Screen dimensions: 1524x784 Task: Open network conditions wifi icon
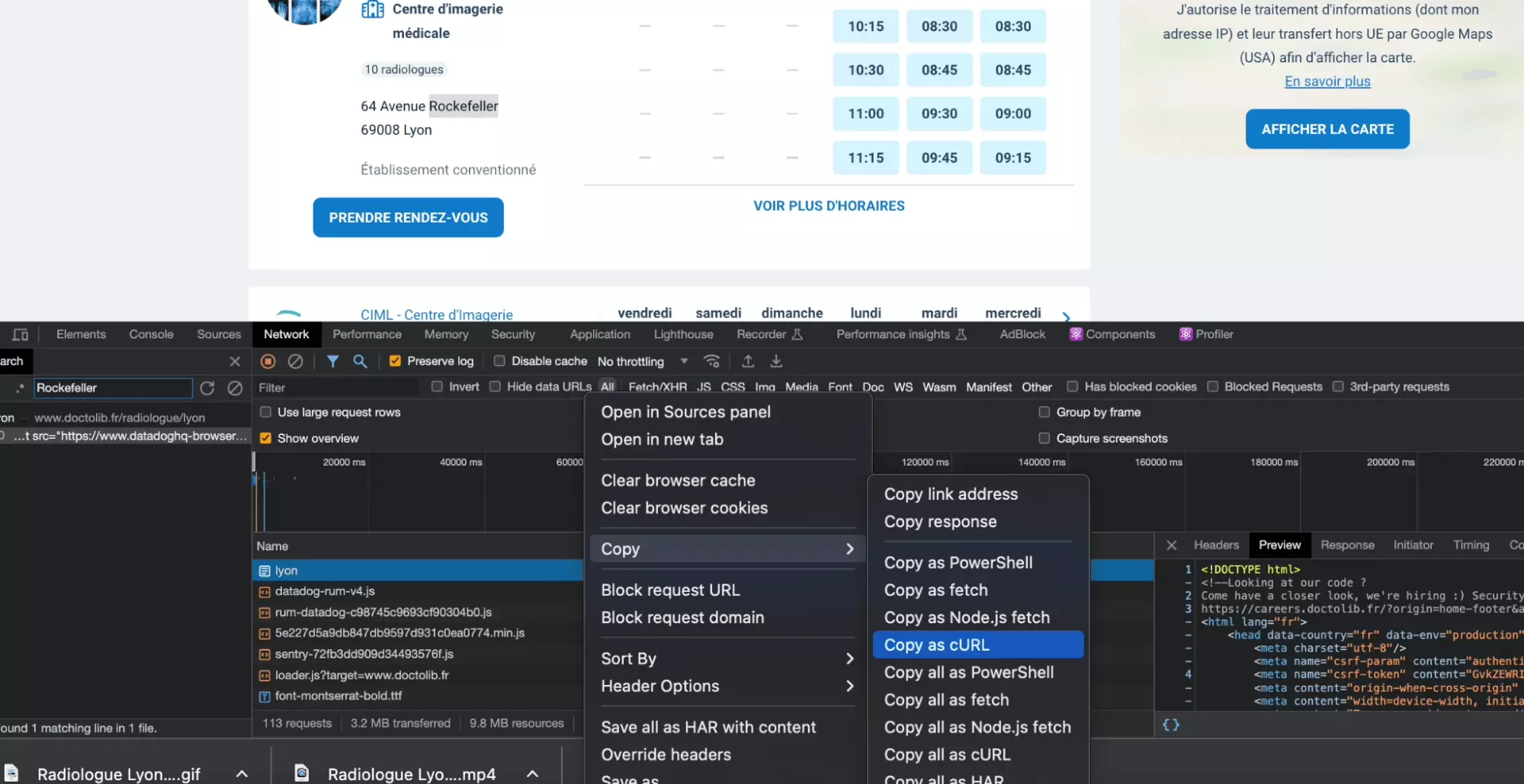point(711,361)
